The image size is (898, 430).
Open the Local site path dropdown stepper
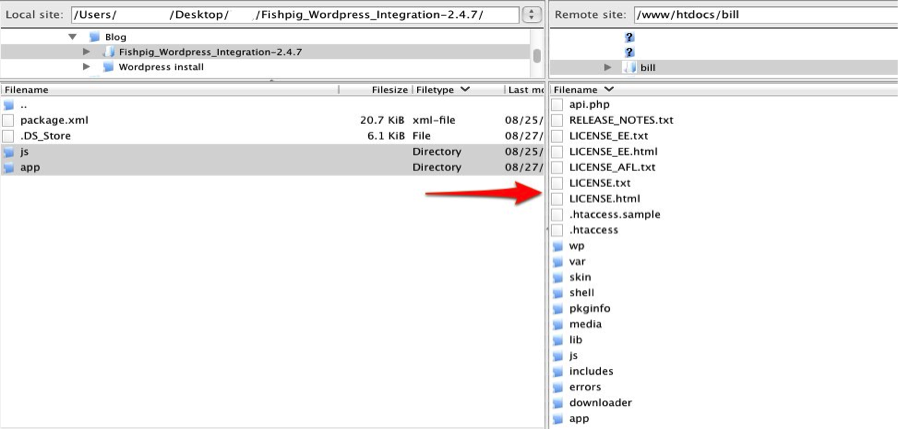[532, 16]
